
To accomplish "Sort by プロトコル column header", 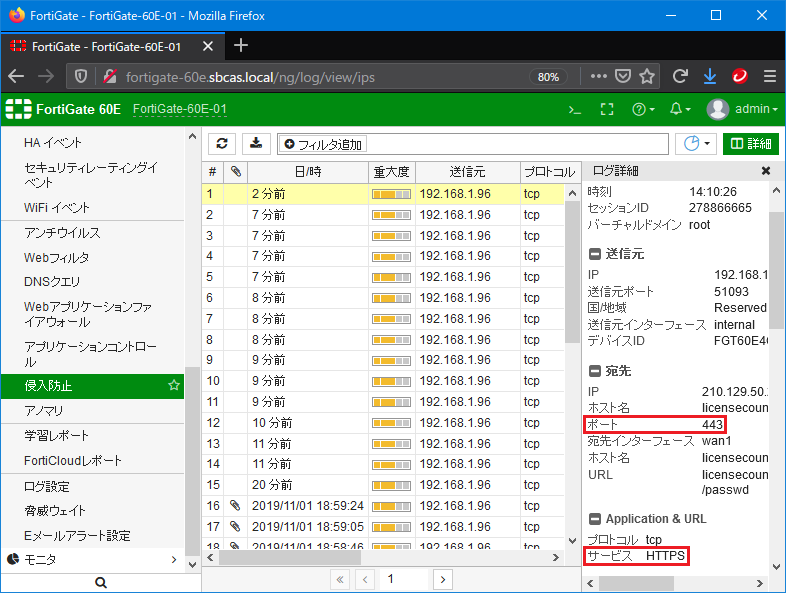I will [x=550, y=172].
